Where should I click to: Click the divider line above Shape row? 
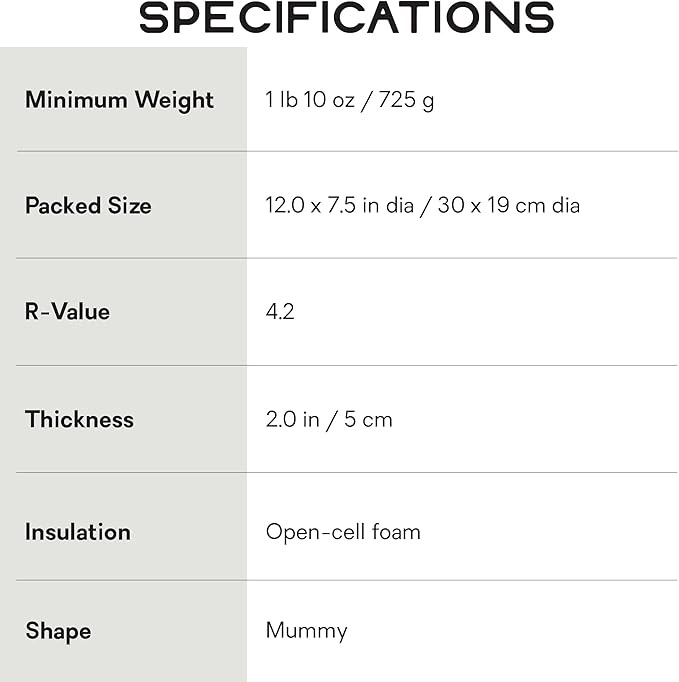347,580
